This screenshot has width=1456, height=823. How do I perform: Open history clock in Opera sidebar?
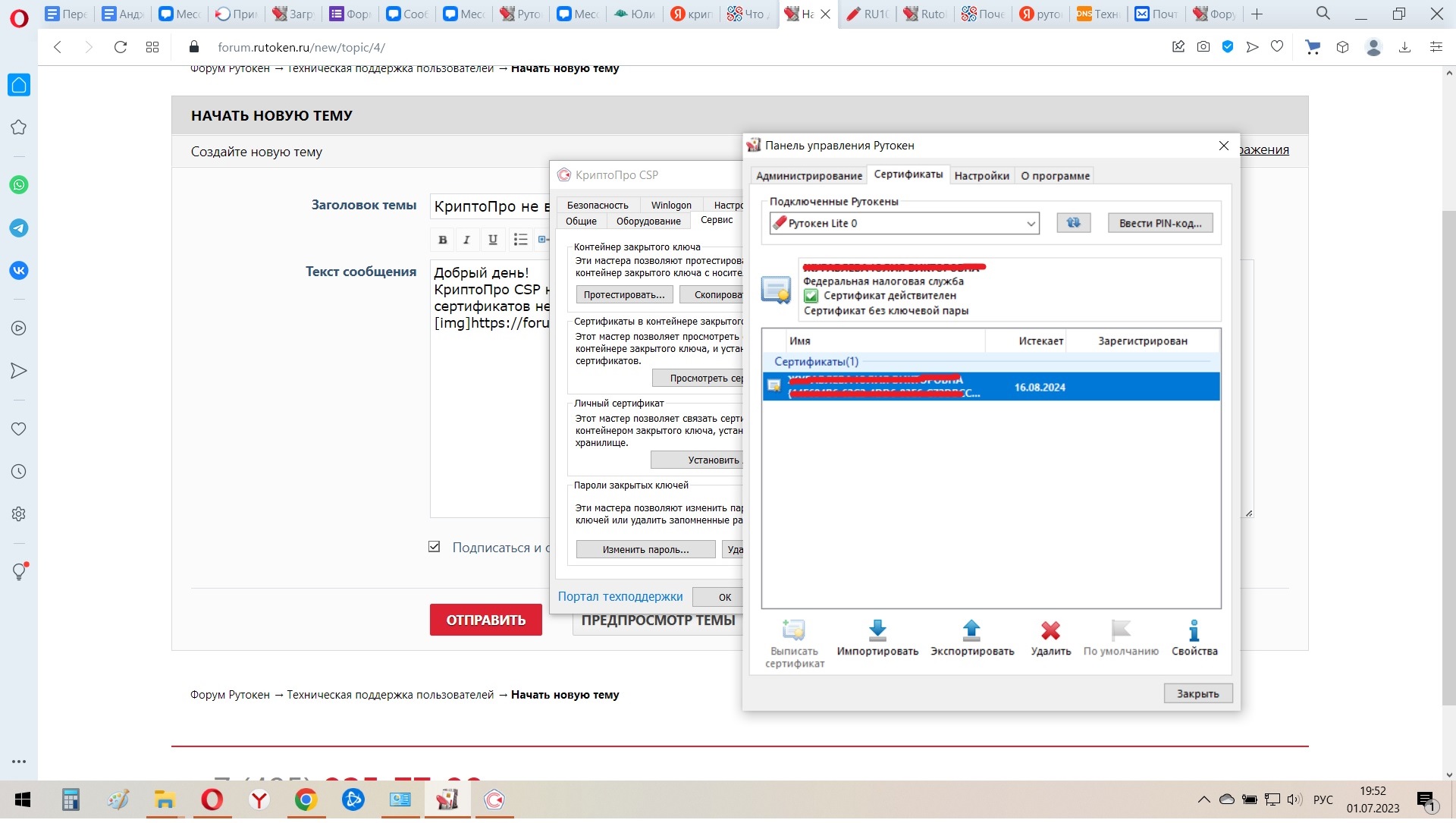pyautogui.click(x=19, y=472)
